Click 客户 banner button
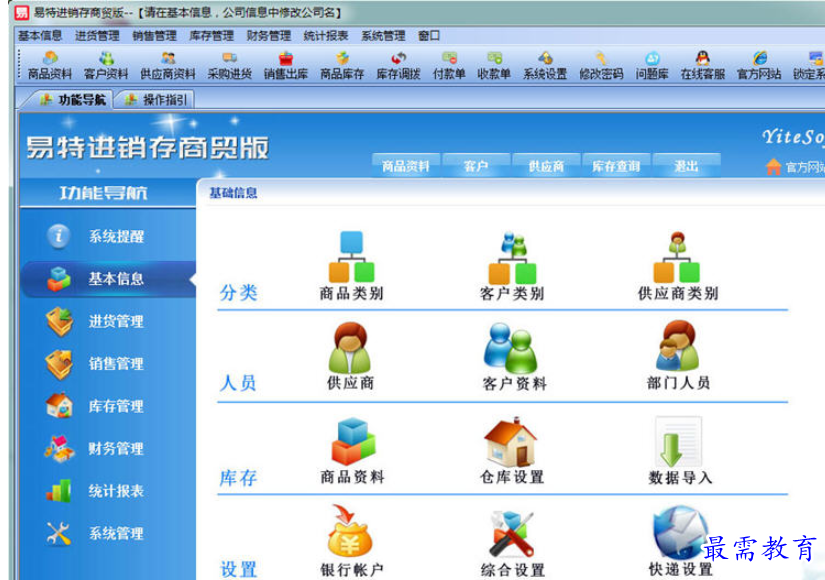Screen dimensions: 825x580 pyautogui.click(x=476, y=166)
